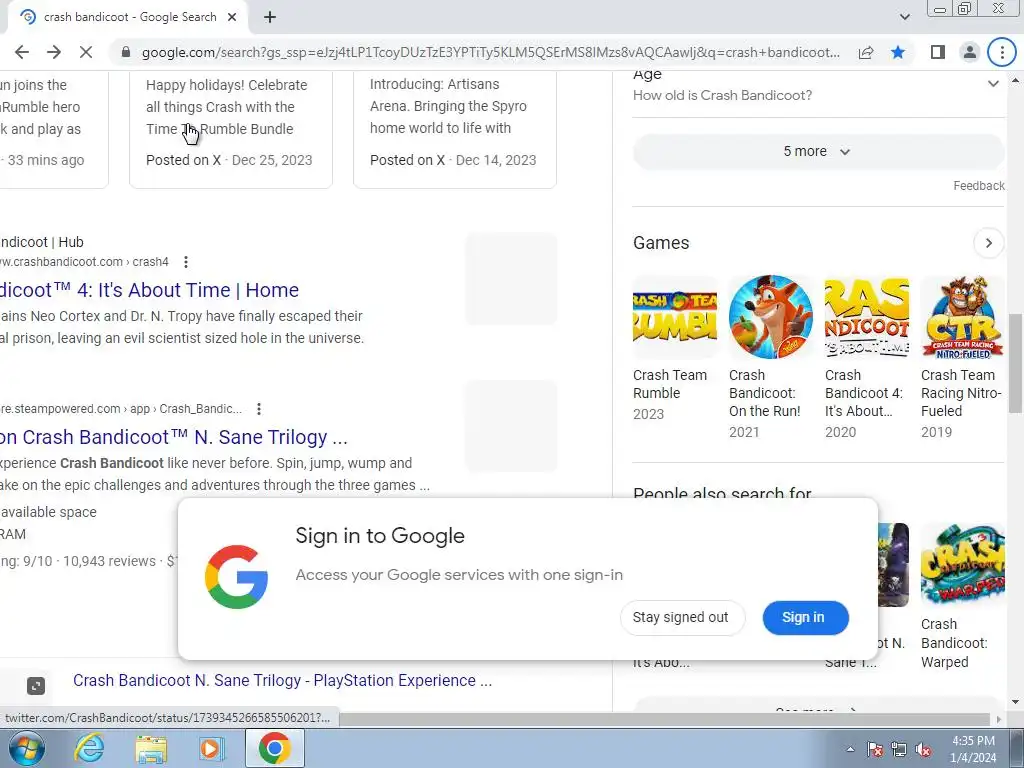Open the Games section arrow
The height and width of the screenshot is (768, 1024).
coord(988,243)
